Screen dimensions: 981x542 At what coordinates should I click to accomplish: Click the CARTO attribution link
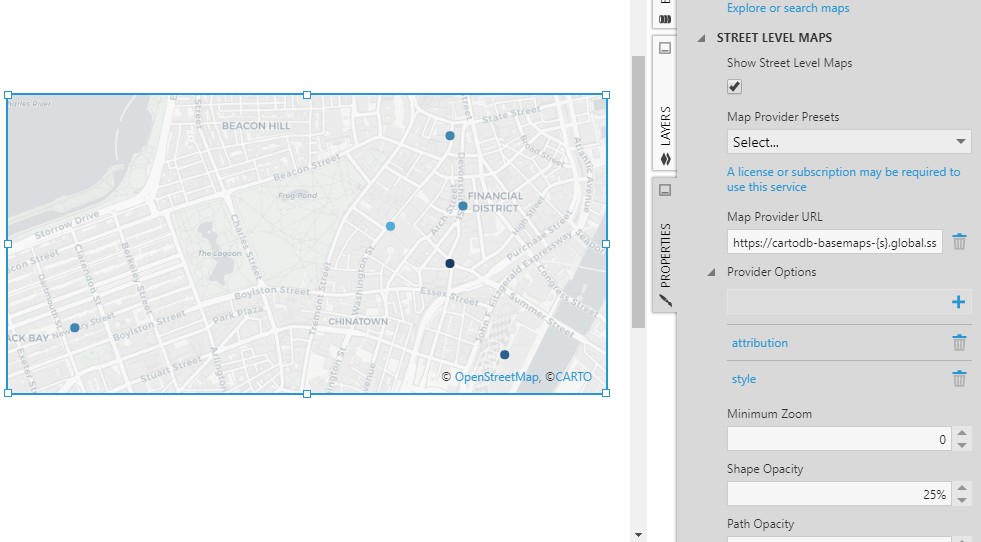click(x=573, y=377)
